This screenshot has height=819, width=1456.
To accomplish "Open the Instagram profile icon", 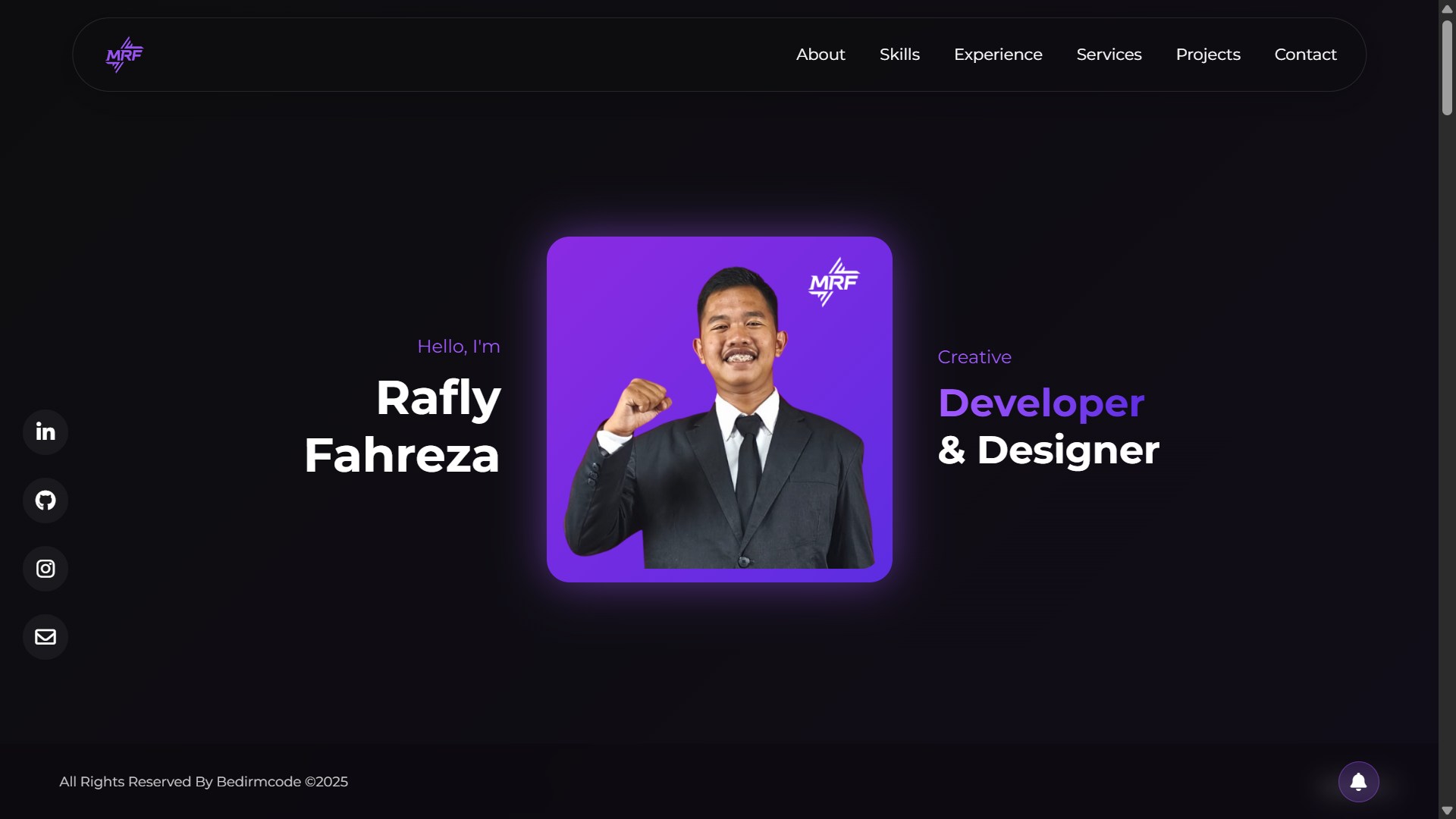I will 45,569.
